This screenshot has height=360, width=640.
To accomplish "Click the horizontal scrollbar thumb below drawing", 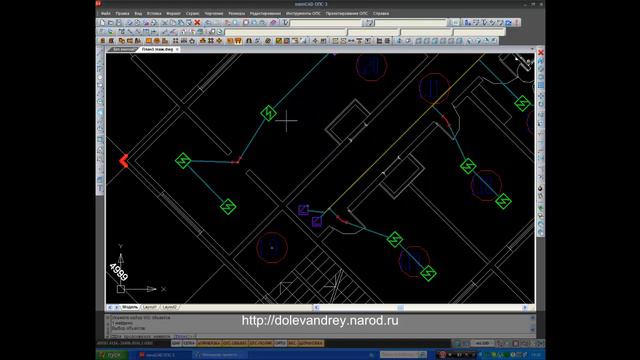I will 400,307.
